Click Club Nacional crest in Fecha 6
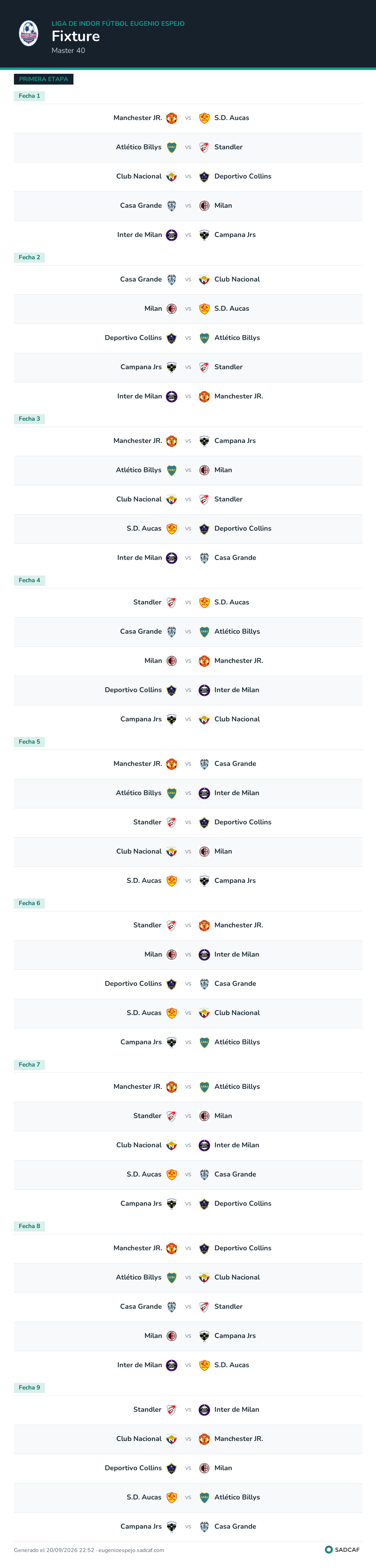The width and height of the screenshot is (376, 1568). click(204, 1013)
